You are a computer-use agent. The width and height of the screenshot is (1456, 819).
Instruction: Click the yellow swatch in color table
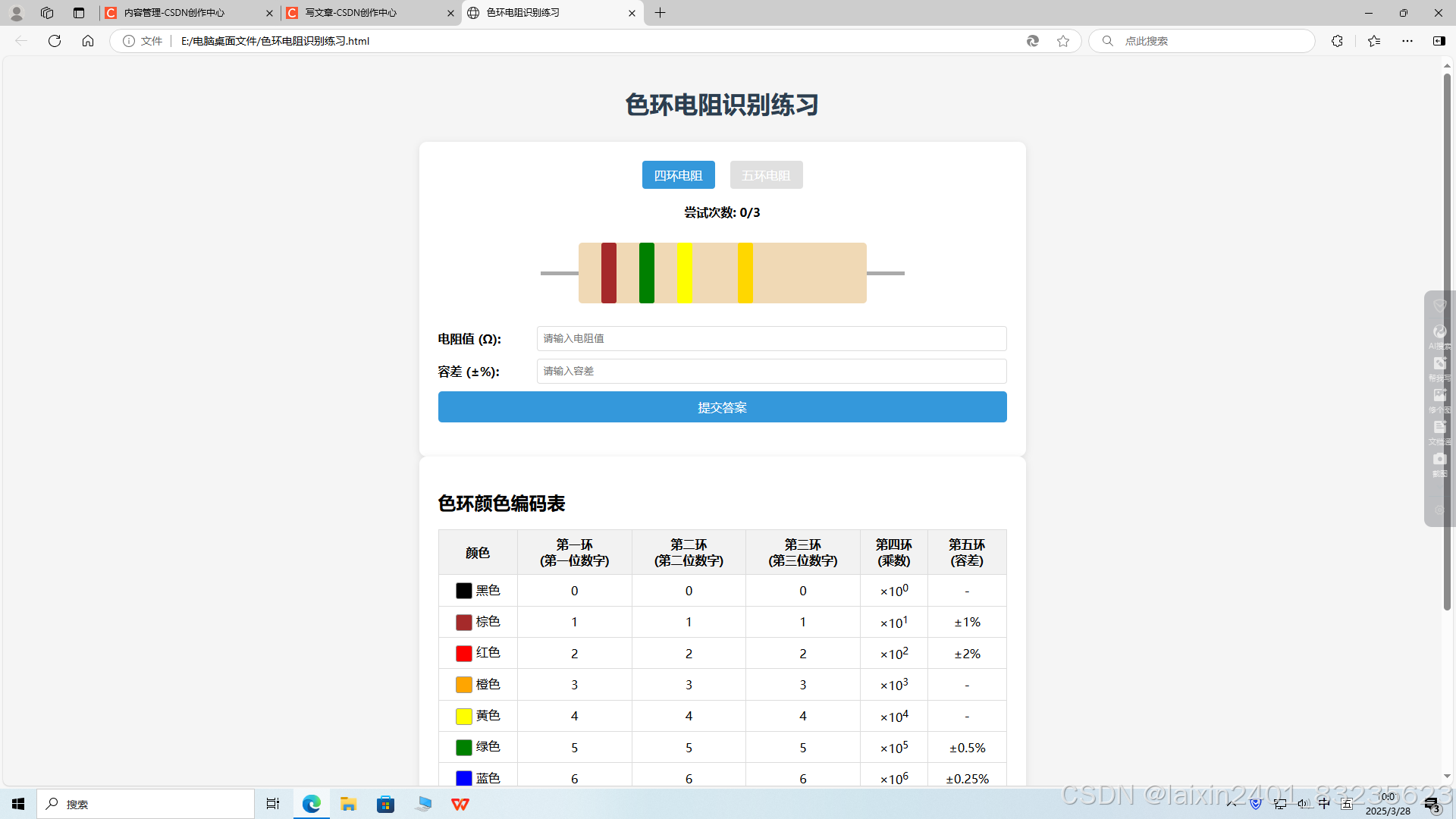tap(463, 717)
